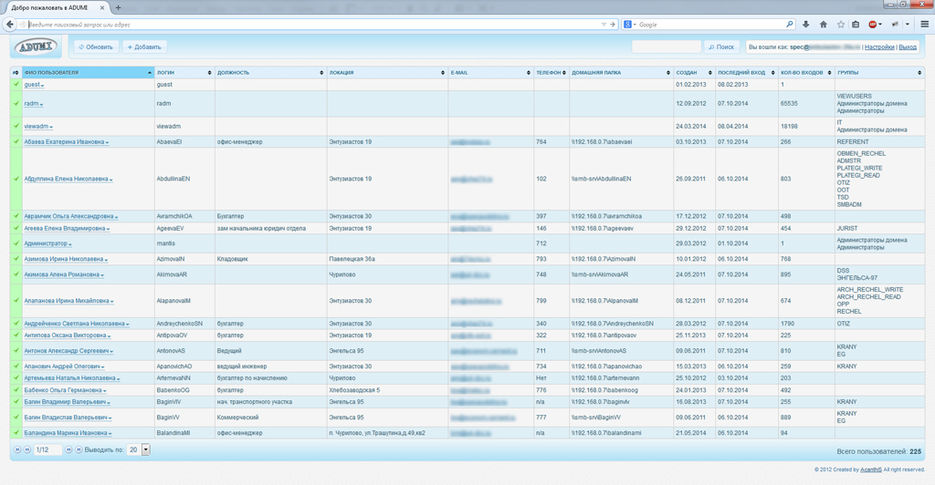Click the Поиск search button

(722, 47)
